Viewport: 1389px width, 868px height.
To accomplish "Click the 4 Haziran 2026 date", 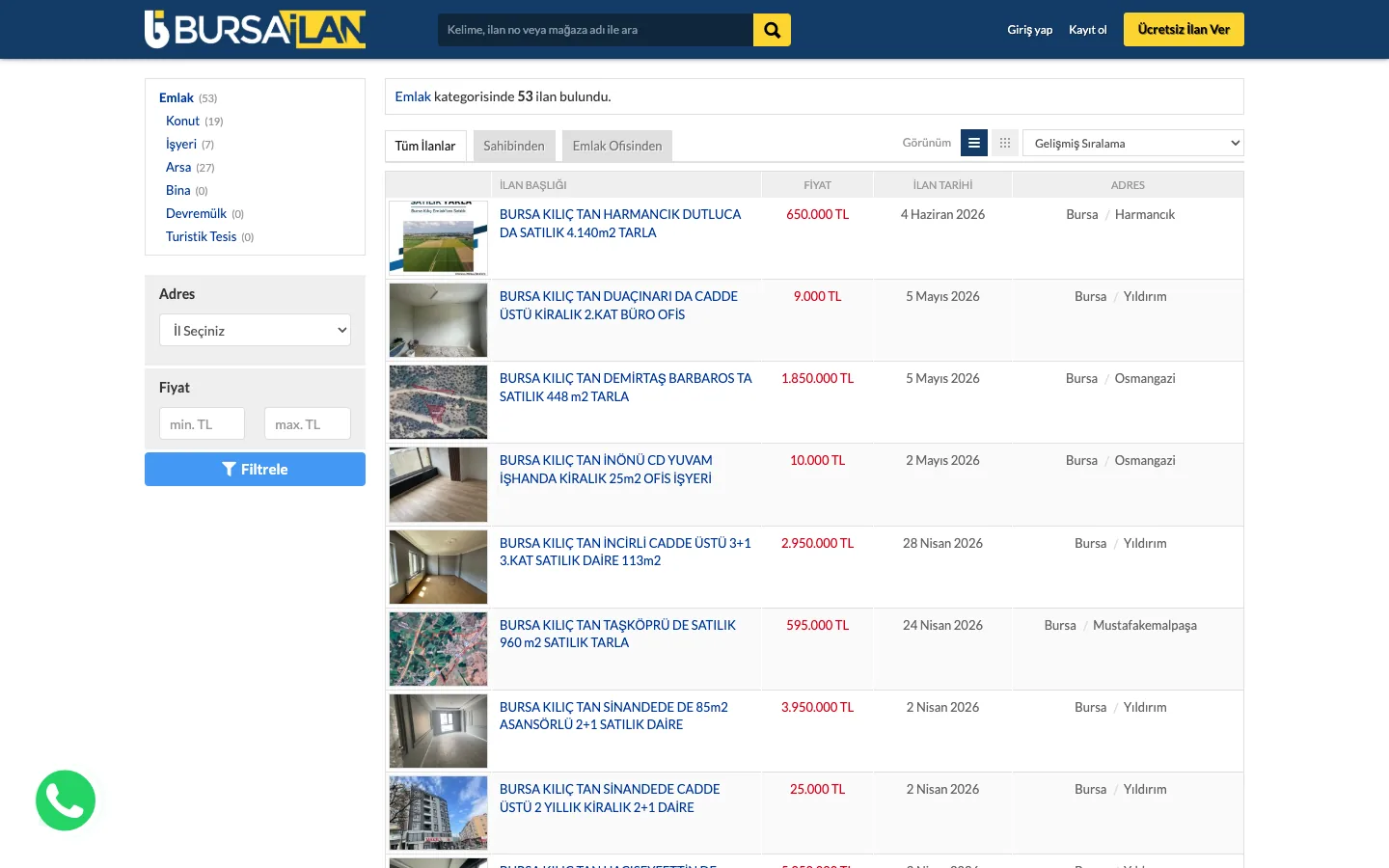I will (x=942, y=214).
